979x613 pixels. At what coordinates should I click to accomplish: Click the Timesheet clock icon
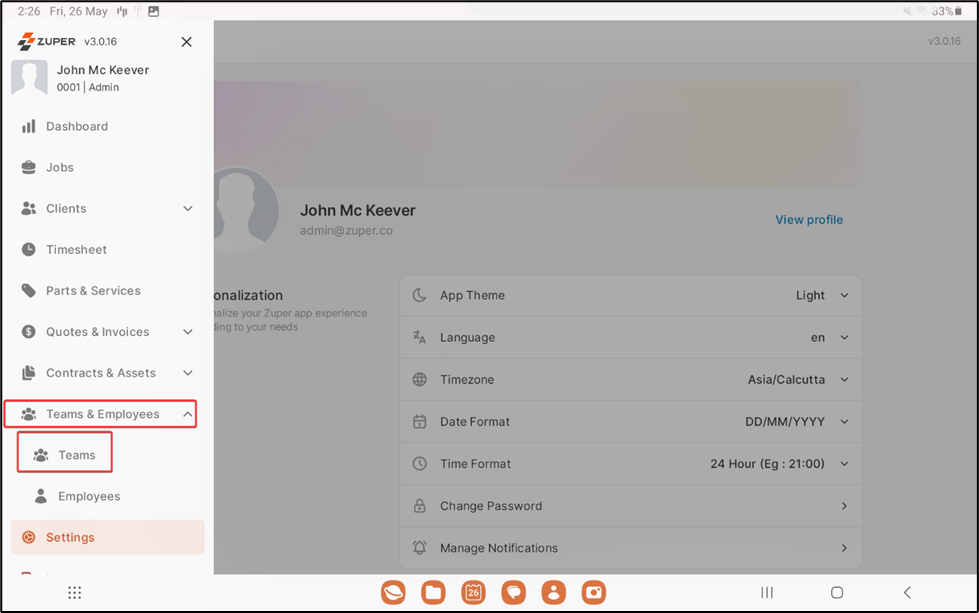tap(29, 250)
